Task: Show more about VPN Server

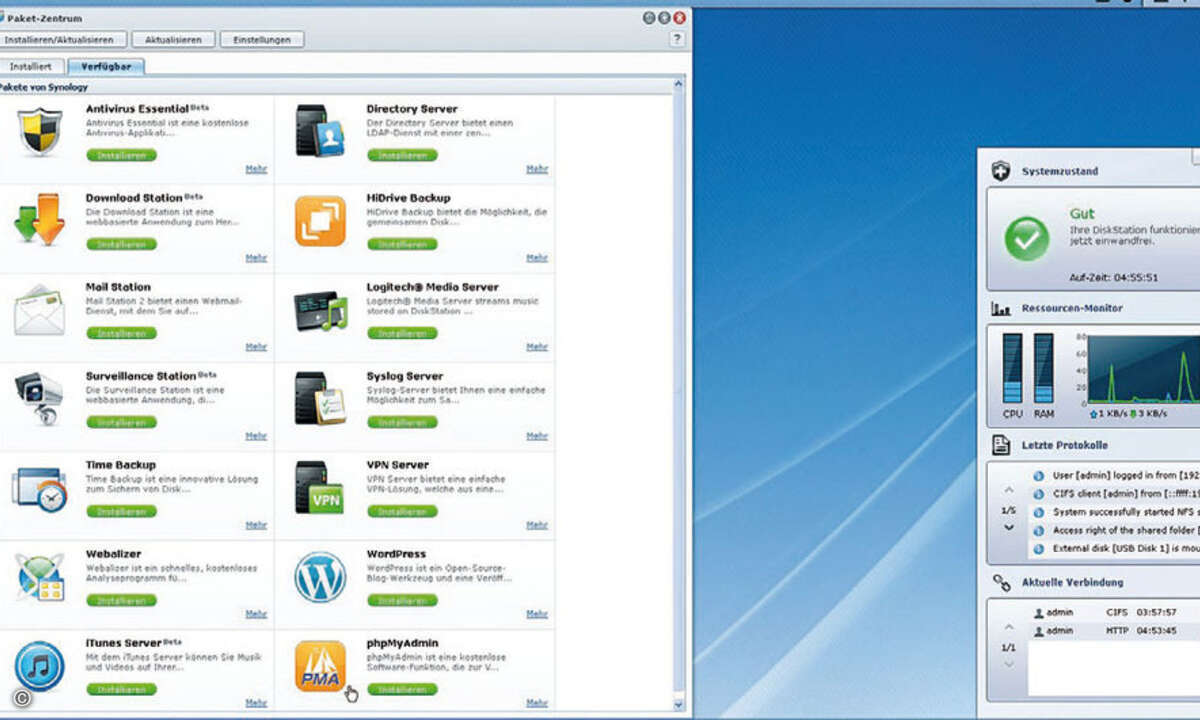Action: 537,525
